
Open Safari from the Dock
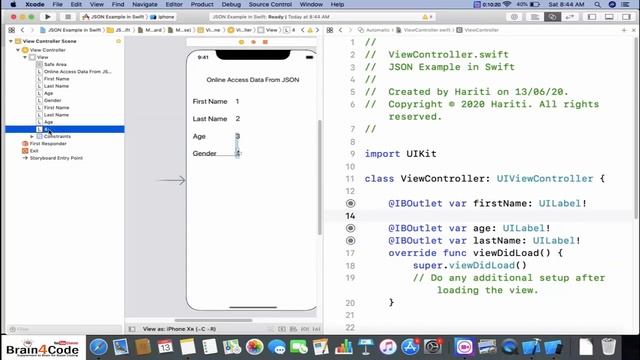pyautogui.click(x=98, y=347)
